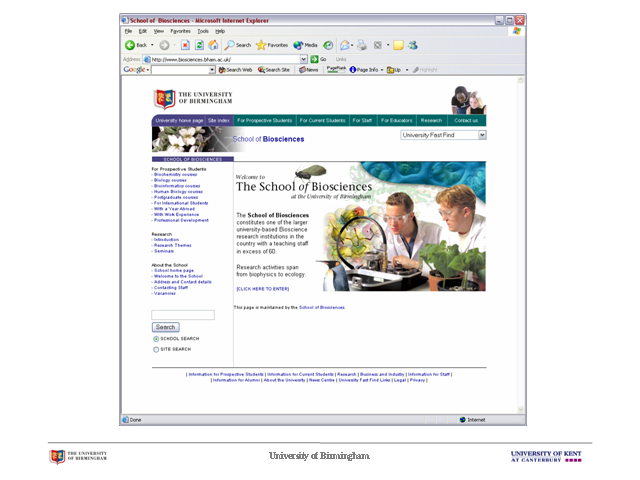Click Search Site on the Google toolbar
This screenshot has width=640, height=480.
(x=273, y=70)
